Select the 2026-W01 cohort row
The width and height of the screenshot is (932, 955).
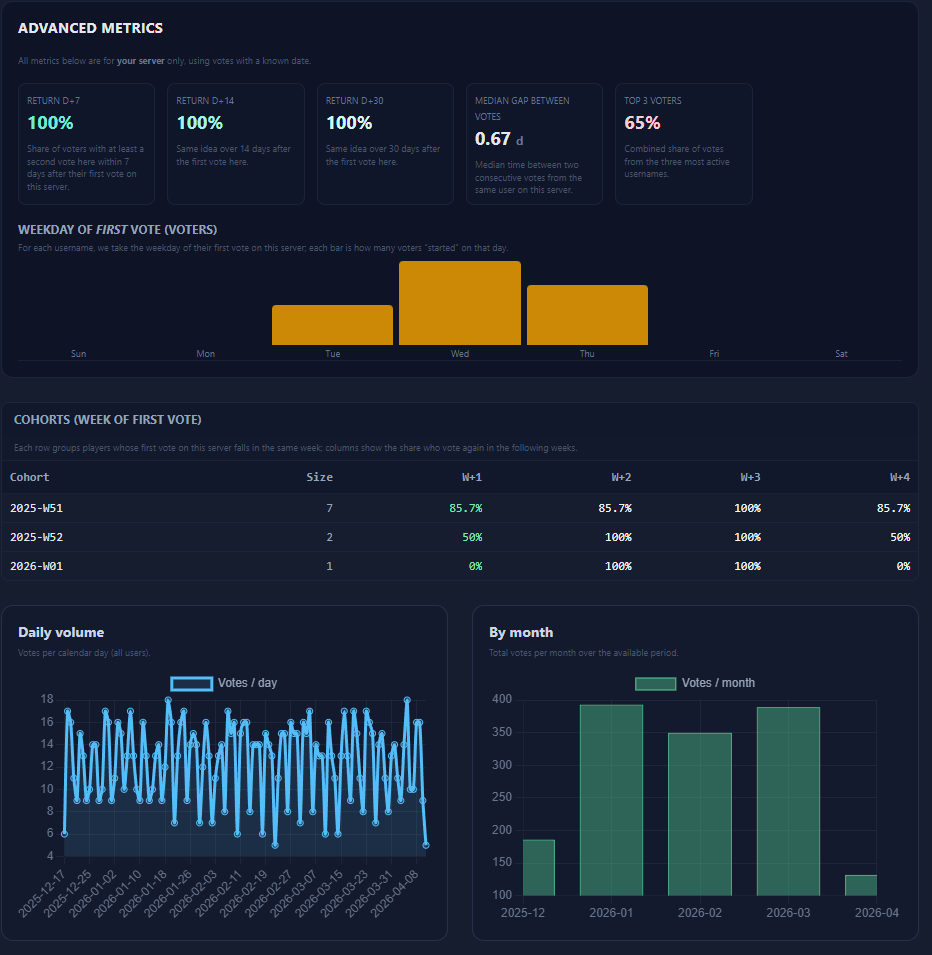460,566
